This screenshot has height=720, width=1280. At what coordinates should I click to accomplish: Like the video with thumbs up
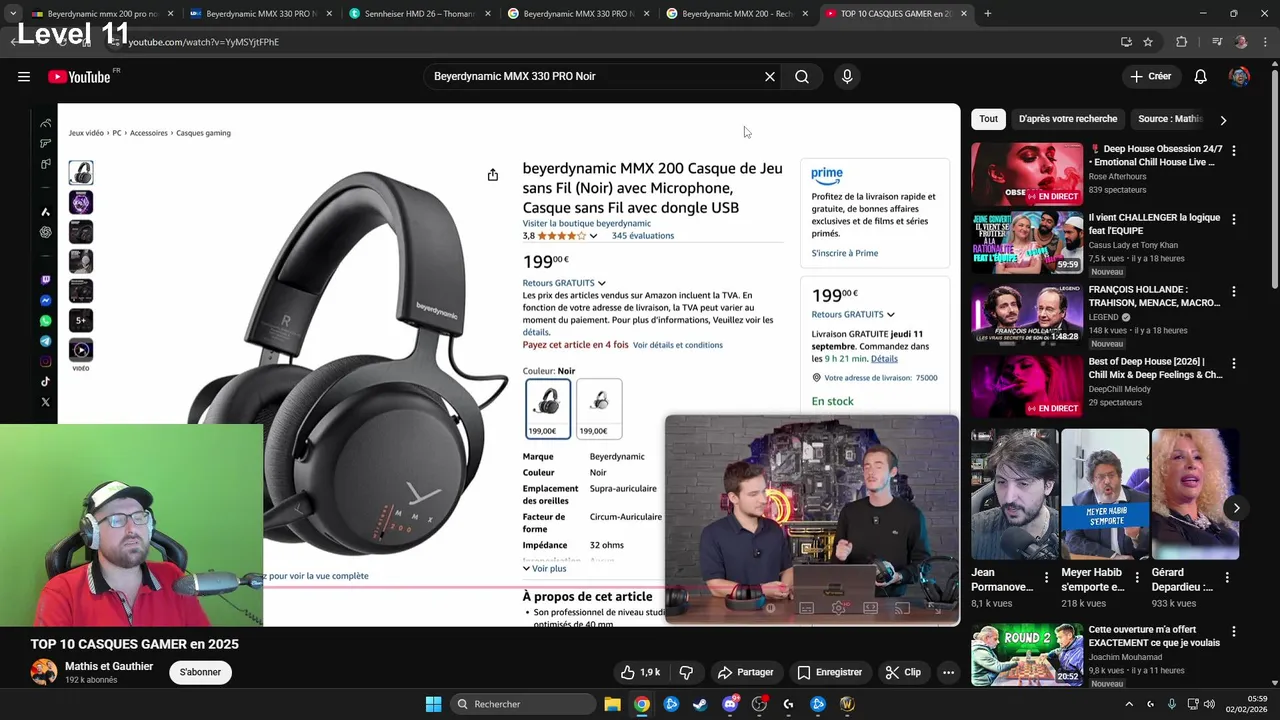[x=639, y=672]
